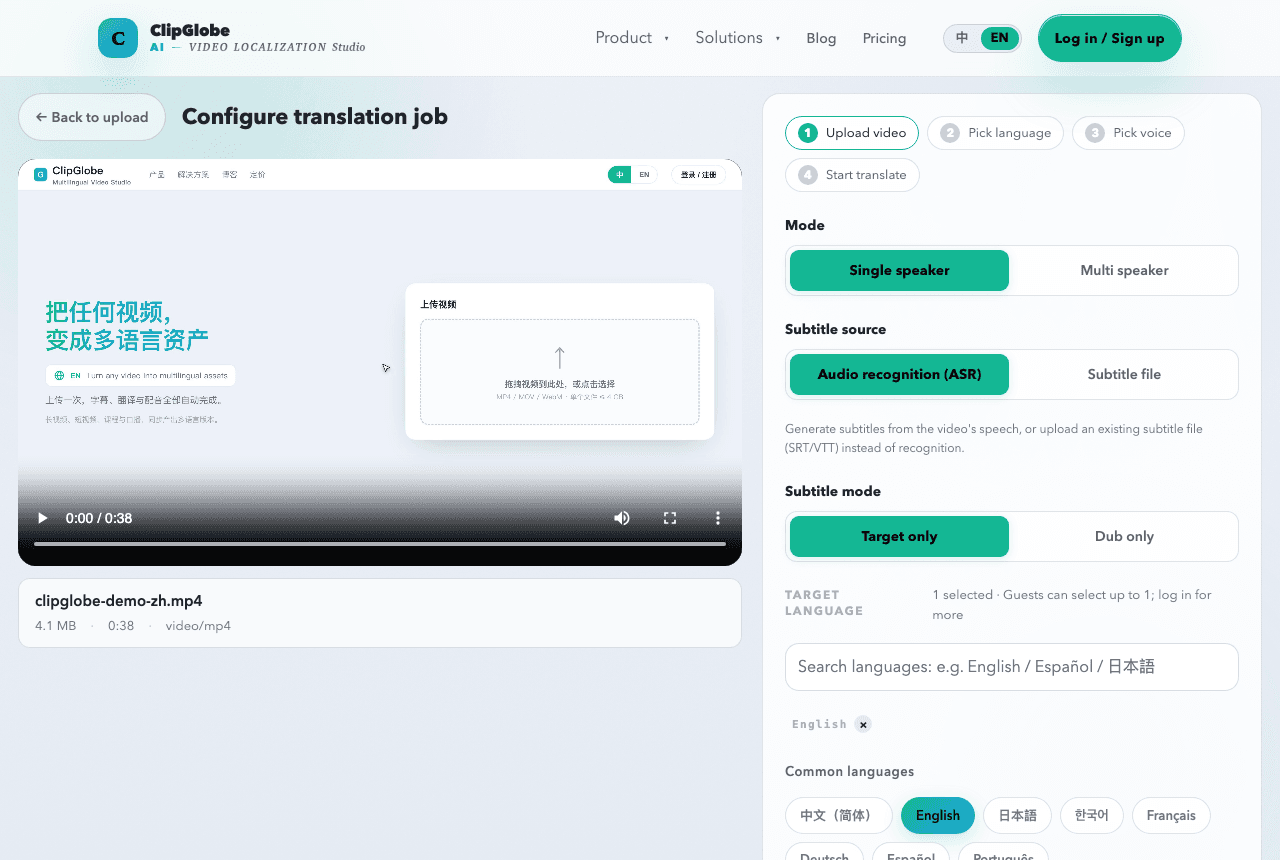Image resolution: width=1280 pixels, height=860 pixels.
Task: Expand the Product menu
Action: click(x=632, y=38)
